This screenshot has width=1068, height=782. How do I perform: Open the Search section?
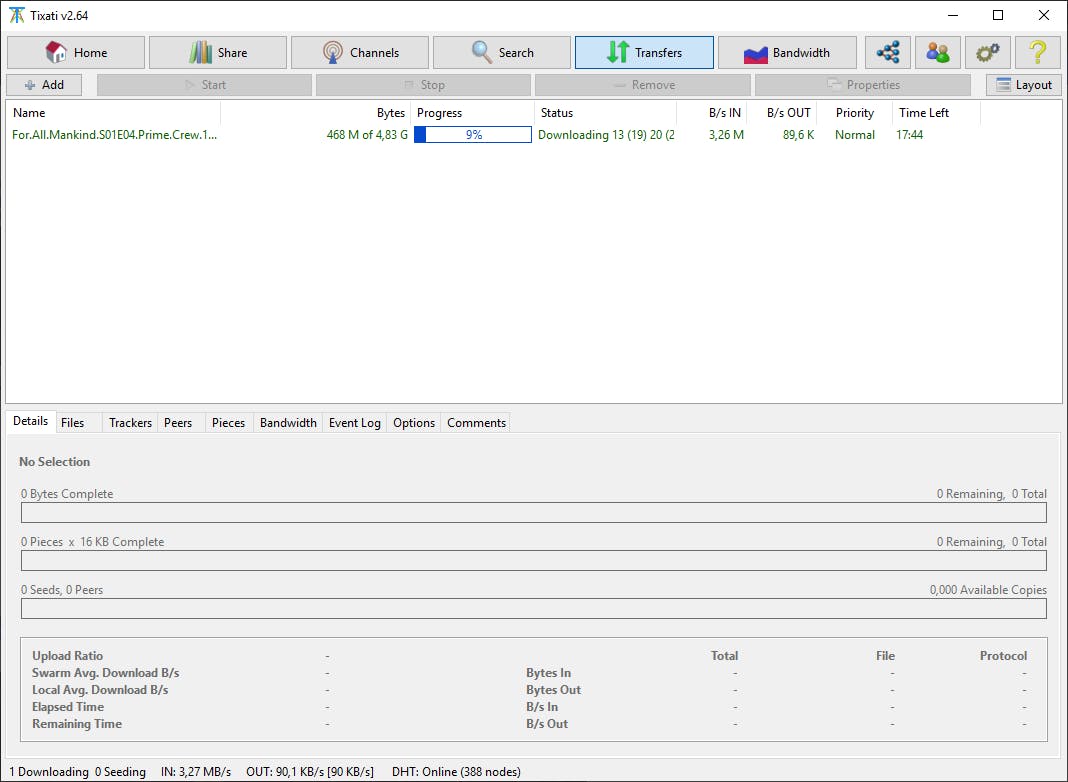tap(502, 52)
